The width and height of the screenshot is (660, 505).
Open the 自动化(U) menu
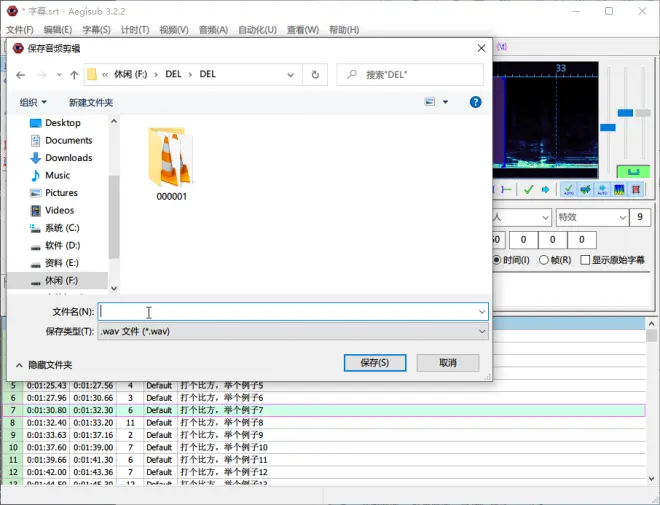pos(257,30)
